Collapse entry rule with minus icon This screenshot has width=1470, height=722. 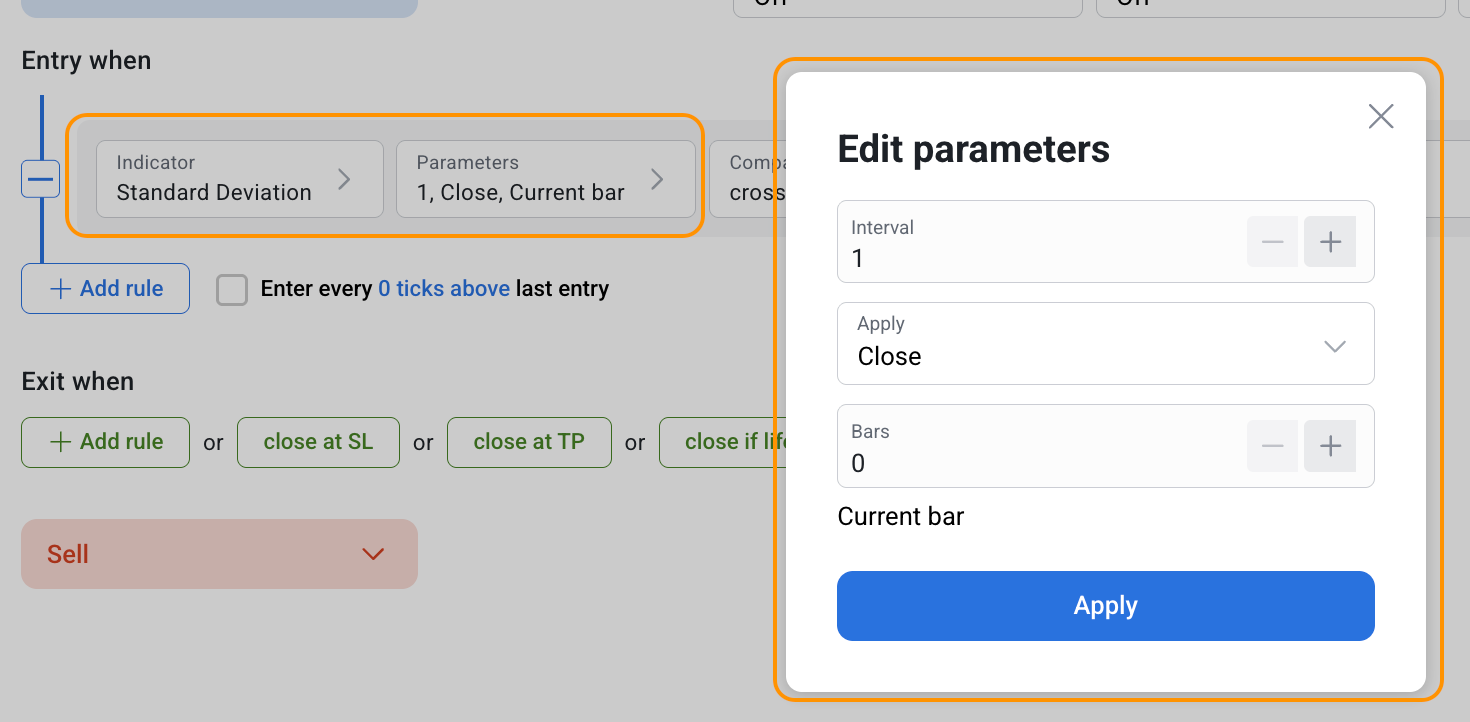tap(41, 179)
